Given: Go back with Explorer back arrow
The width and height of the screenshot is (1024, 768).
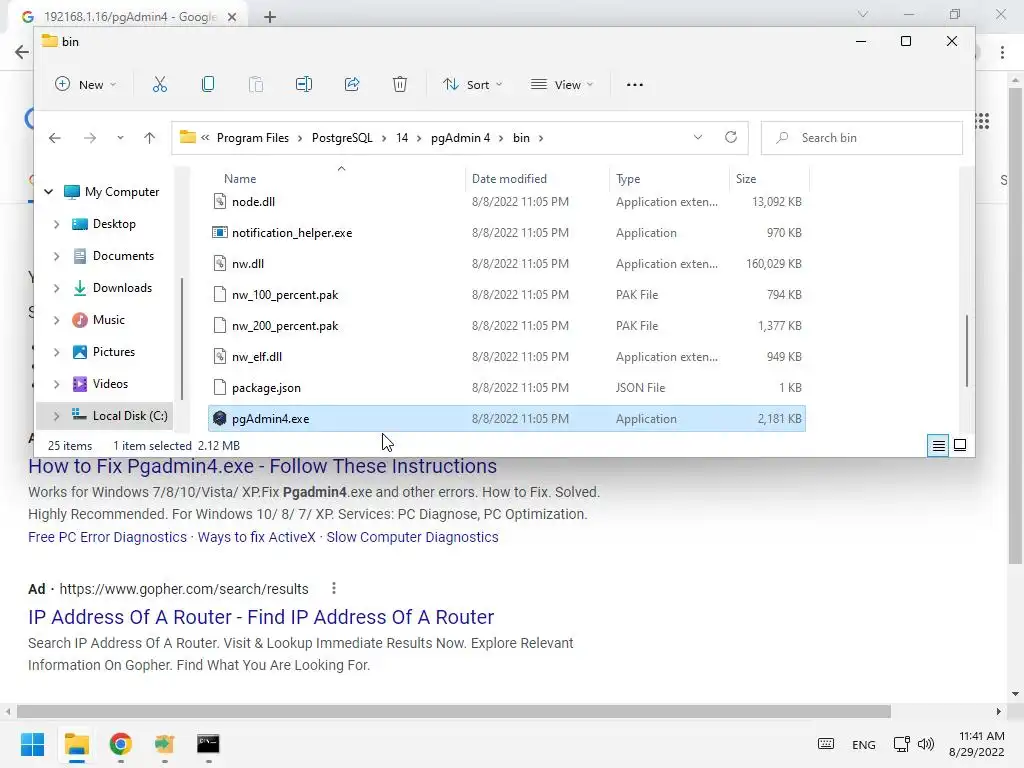Looking at the screenshot, I should [55, 138].
